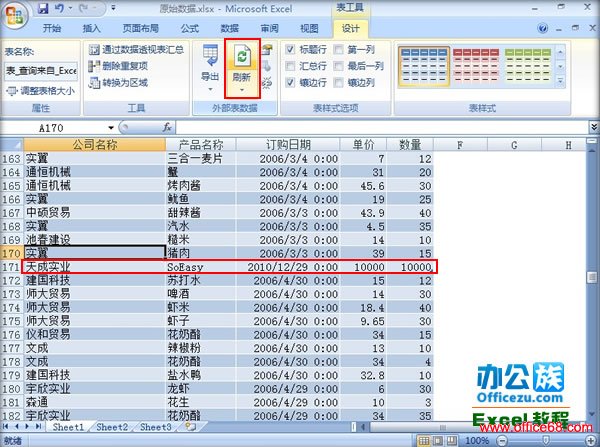Click 通过数据透视表汇总 pivot table icon
The image size is (600, 447).
[x=94, y=50]
